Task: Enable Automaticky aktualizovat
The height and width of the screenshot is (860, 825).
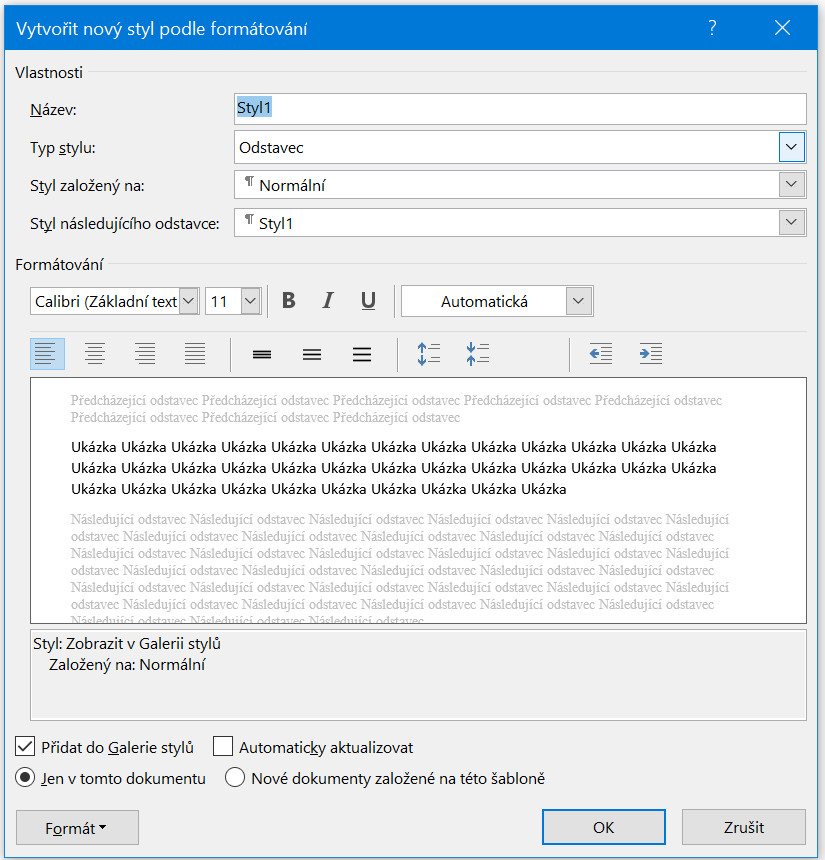Action: 224,746
